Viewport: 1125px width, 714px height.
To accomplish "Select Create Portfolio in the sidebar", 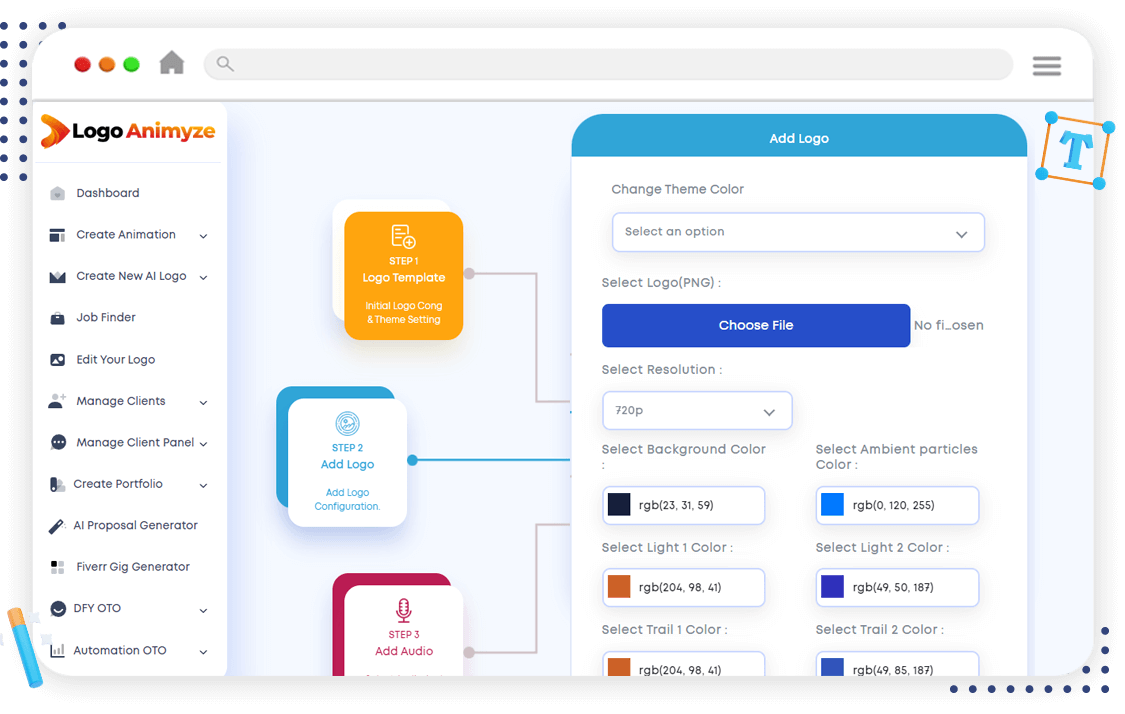I will [118, 484].
